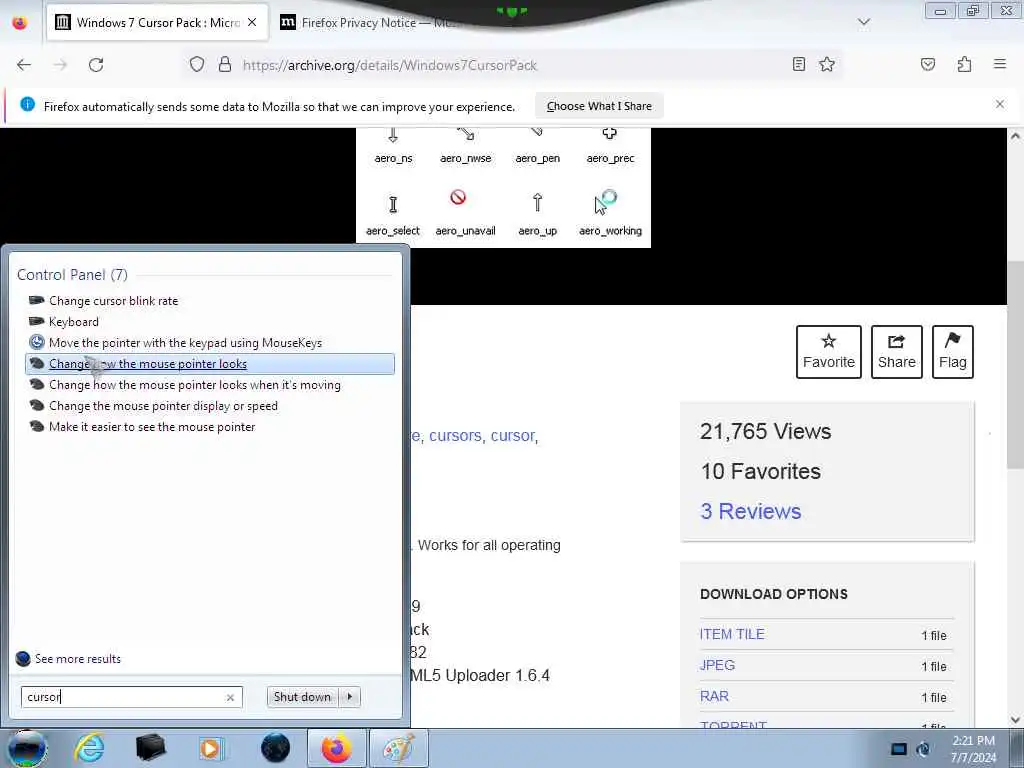Click the scrollbar down arrow

pyautogui.click(x=1015, y=720)
